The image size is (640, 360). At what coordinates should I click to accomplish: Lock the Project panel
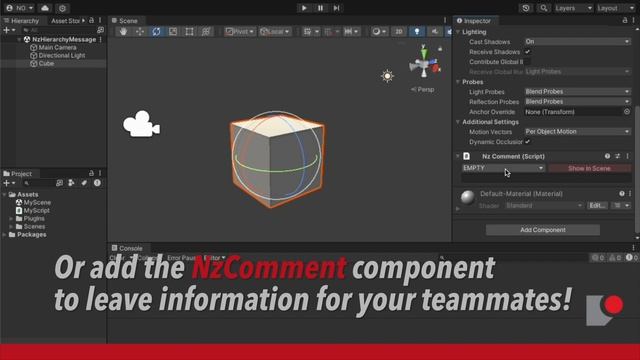91,173
